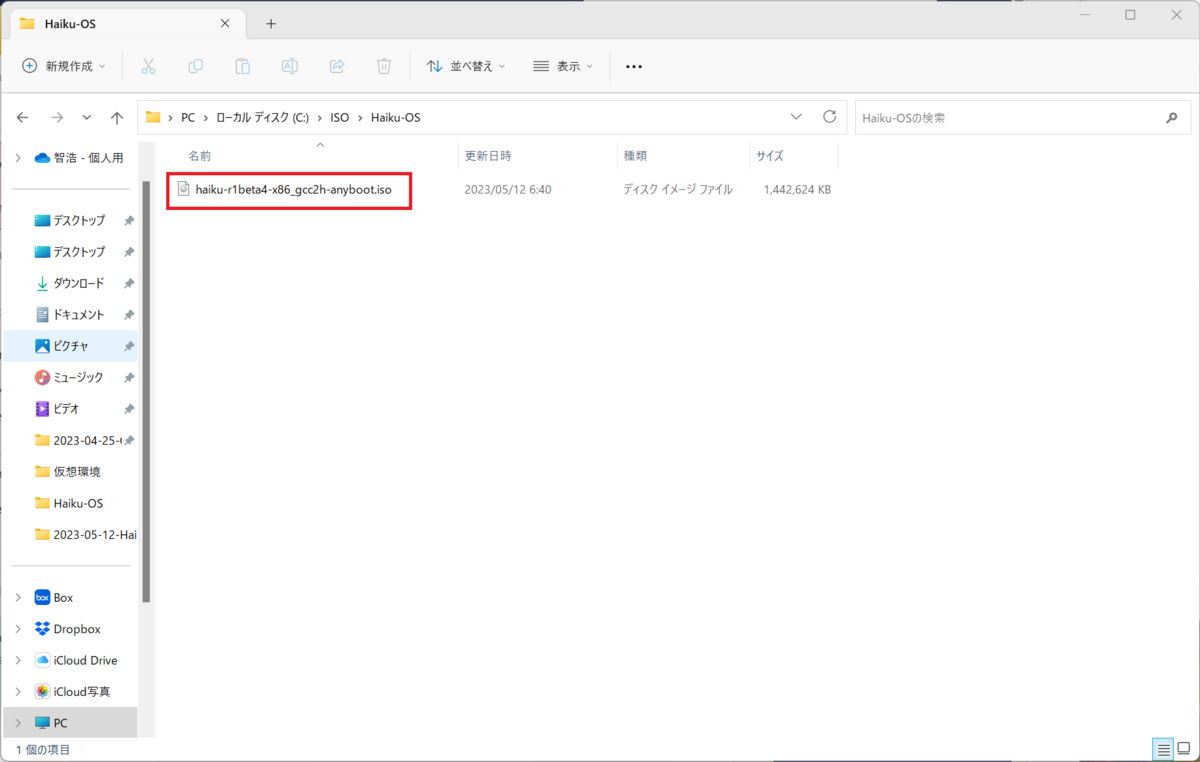This screenshot has height=762, width=1200.
Task: Open address bar history dropdown
Action: [x=796, y=117]
